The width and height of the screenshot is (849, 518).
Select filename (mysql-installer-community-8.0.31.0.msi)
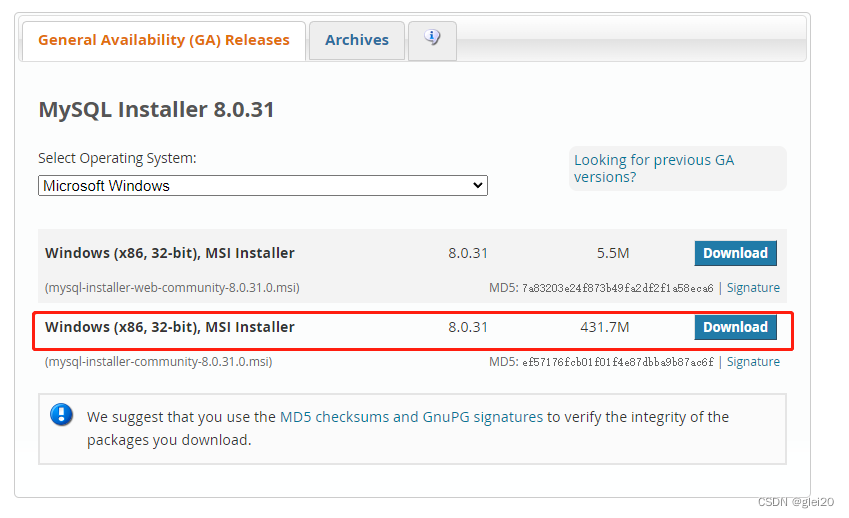point(159,362)
